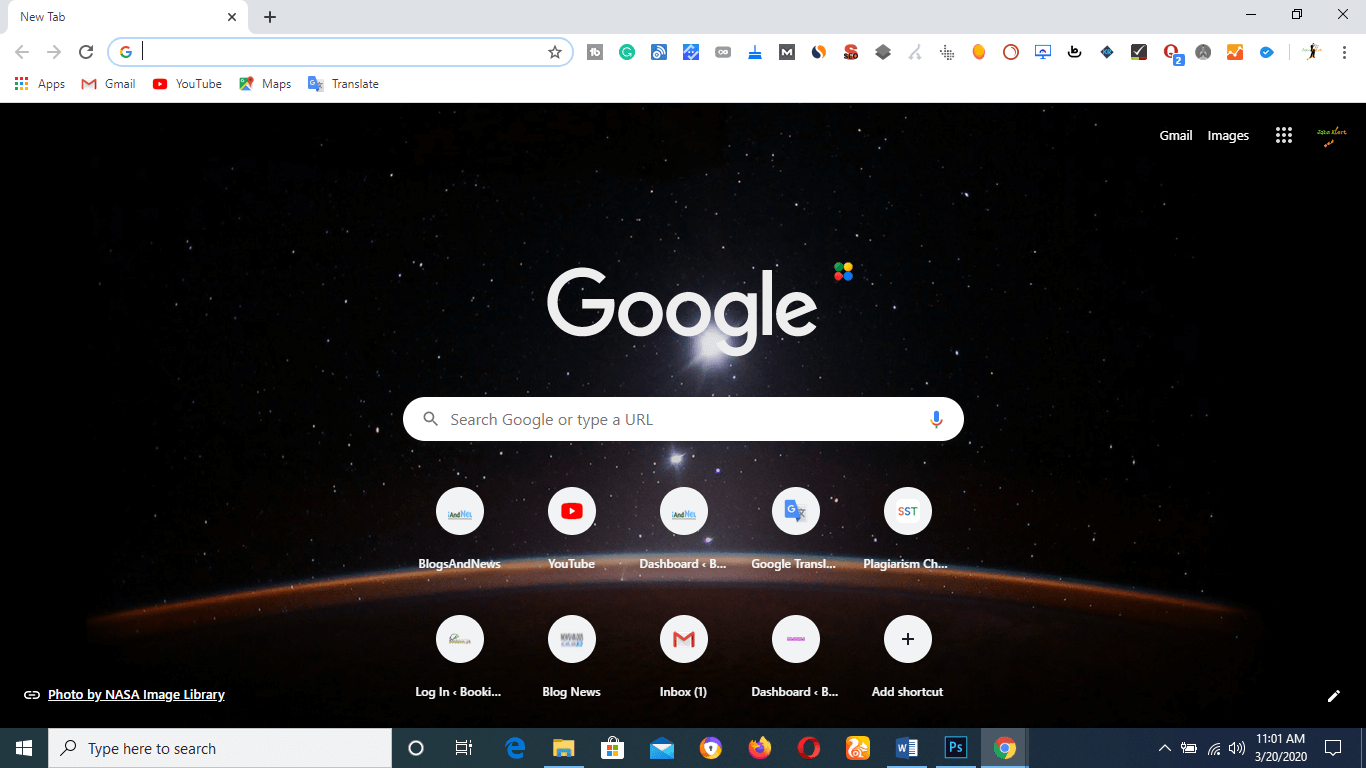Image resolution: width=1366 pixels, height=768 pixels.
Task: Launch Opera from the taskbar
Action: tap(809, 748)
